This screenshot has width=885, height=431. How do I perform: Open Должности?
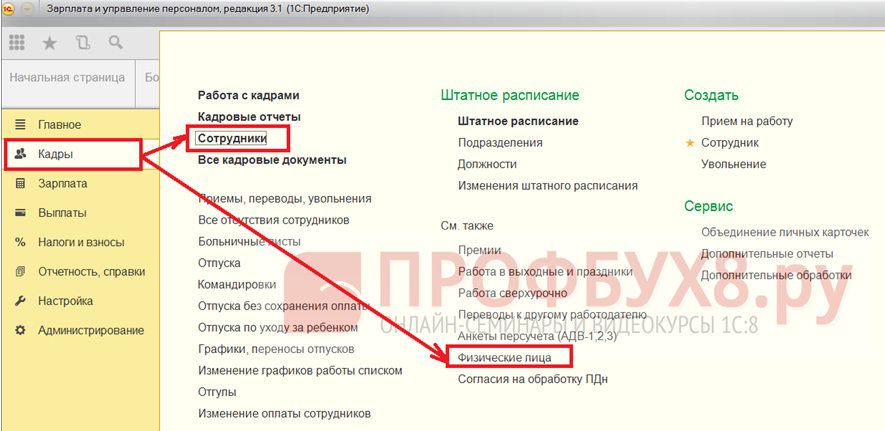tap(487, 164)
